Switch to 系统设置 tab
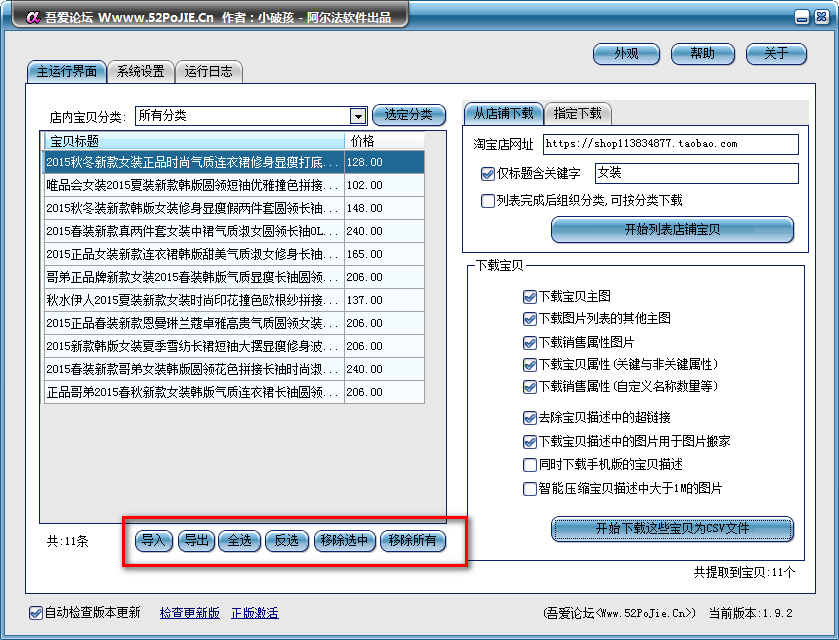Screen dimensions: 839x640 [x=140, y=72]
